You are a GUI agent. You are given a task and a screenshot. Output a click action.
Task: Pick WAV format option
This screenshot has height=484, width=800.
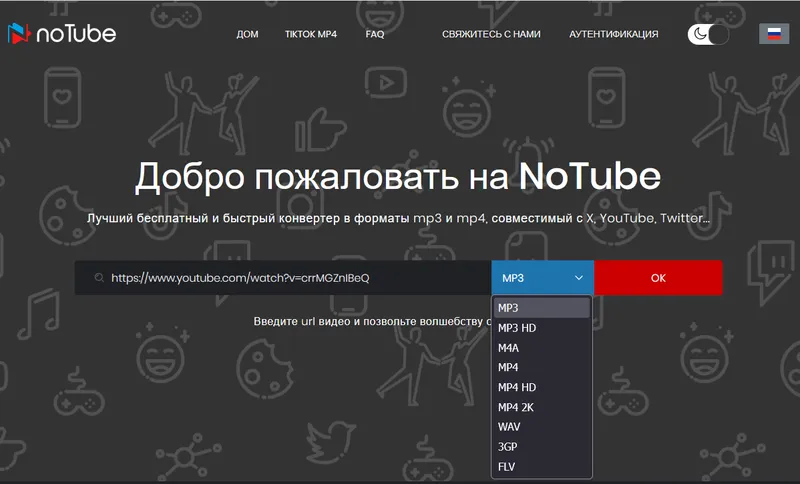(542, 427)
